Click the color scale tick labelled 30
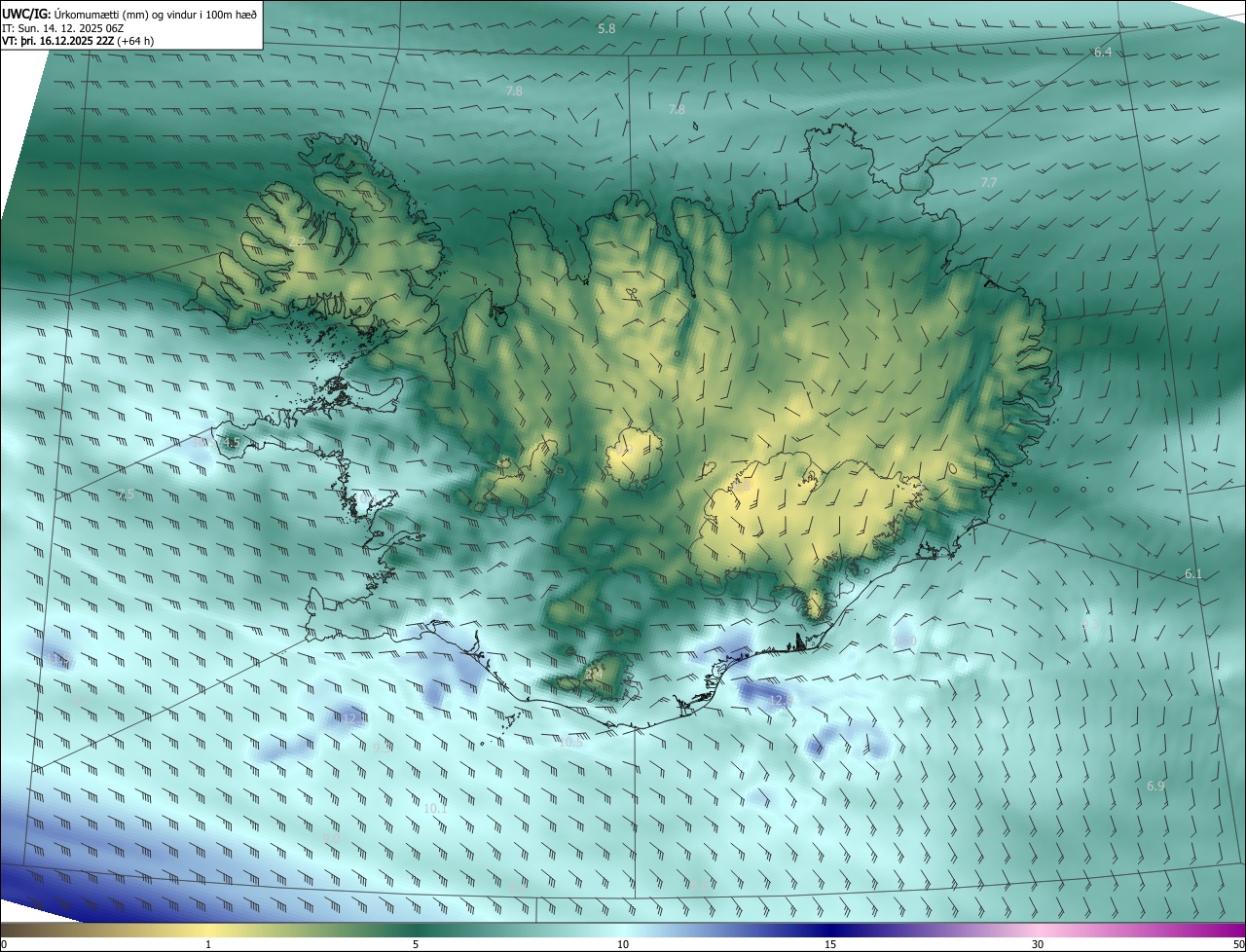Image resolution: width=1246 pixels, height=952 pixels. coord(1038,944)
